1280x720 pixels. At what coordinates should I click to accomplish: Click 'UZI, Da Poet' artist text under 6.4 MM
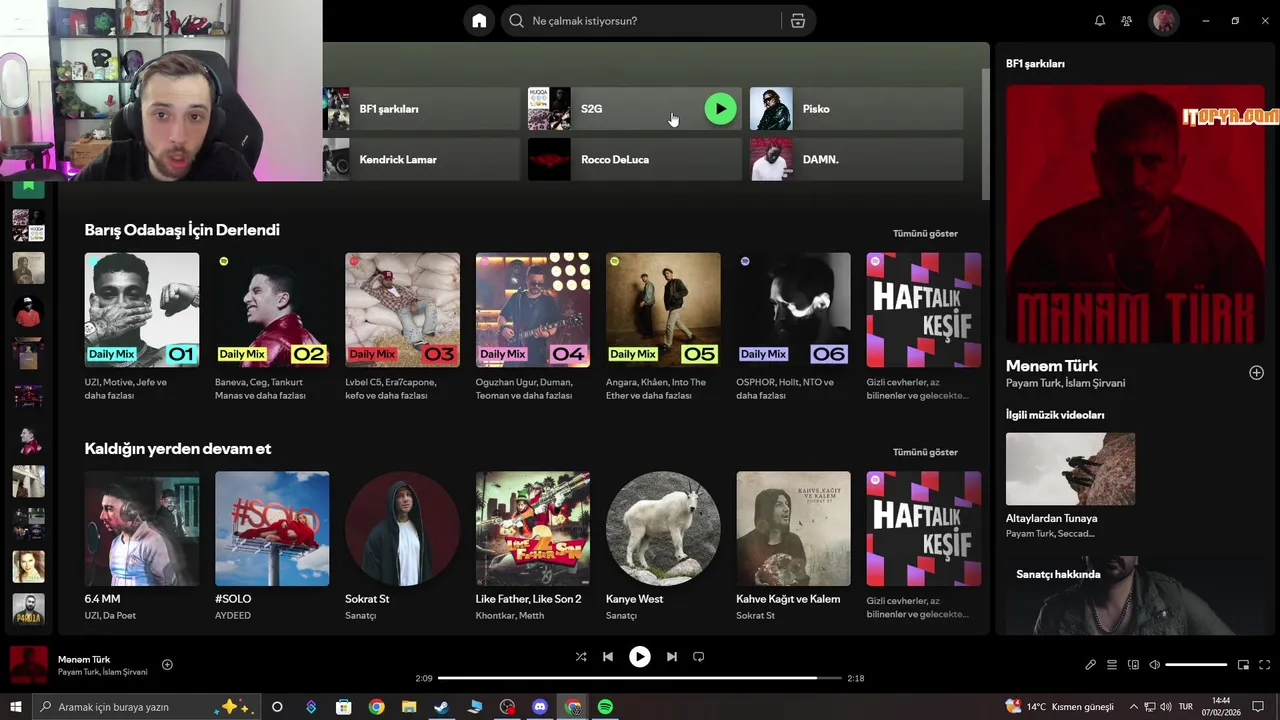point(110,615)
